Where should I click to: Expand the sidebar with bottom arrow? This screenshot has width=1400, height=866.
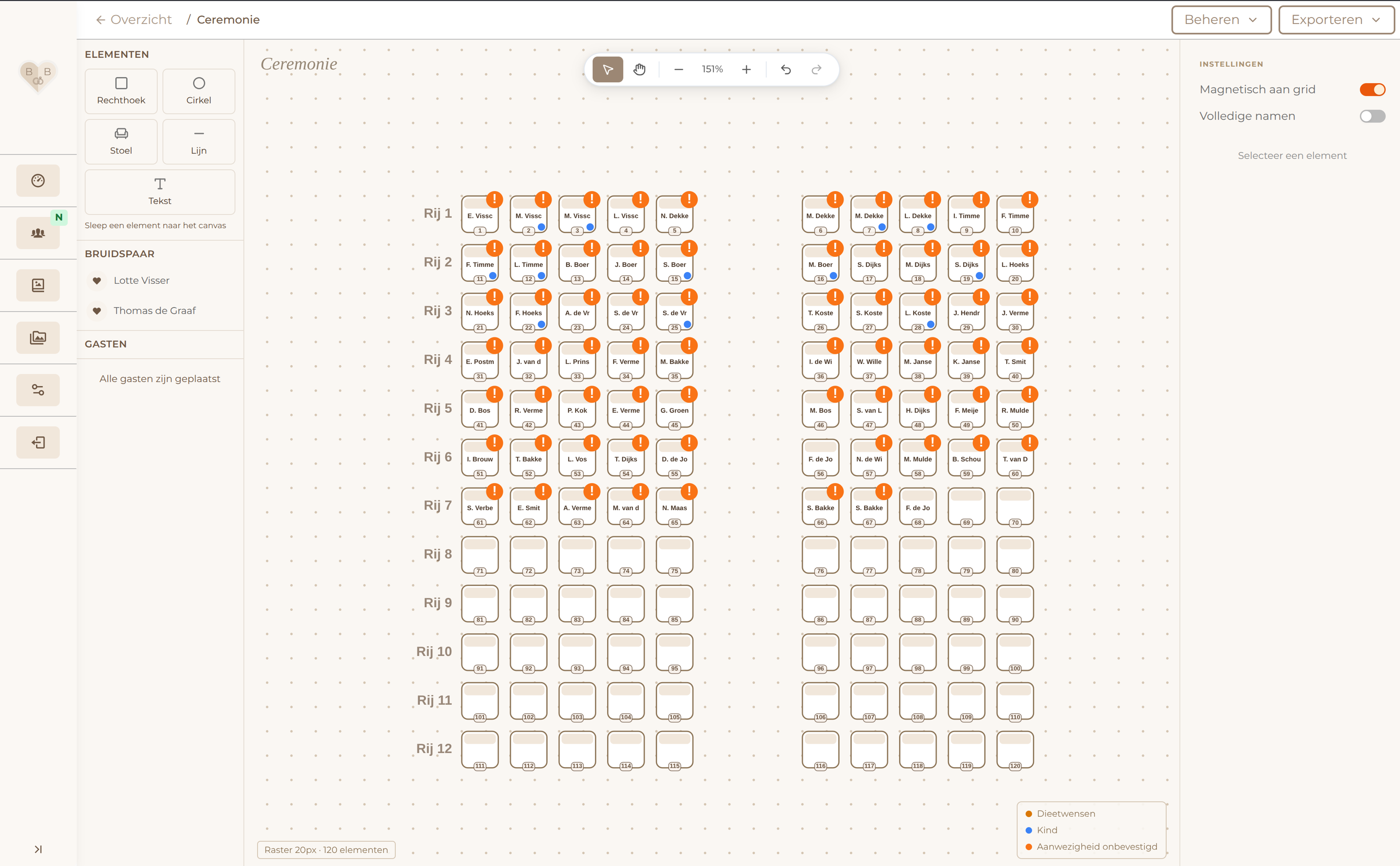[38, 849]
